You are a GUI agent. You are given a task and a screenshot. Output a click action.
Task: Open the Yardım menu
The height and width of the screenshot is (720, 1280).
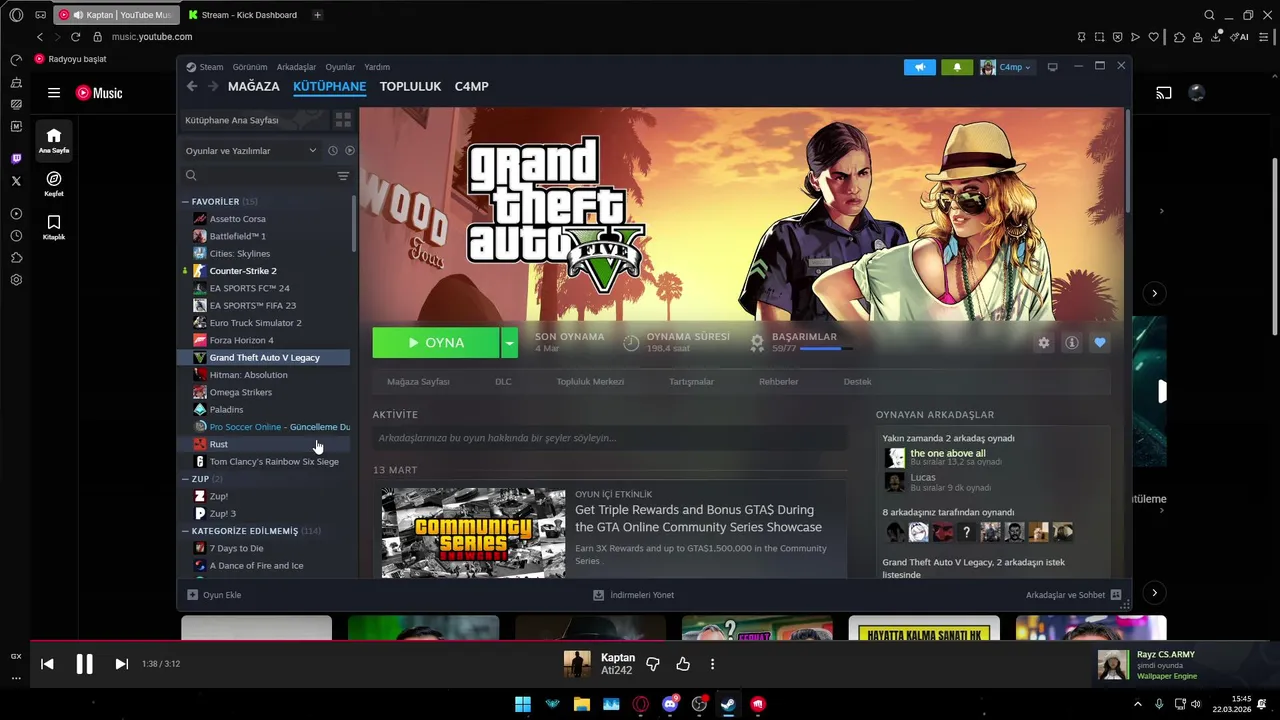(377, 67)
